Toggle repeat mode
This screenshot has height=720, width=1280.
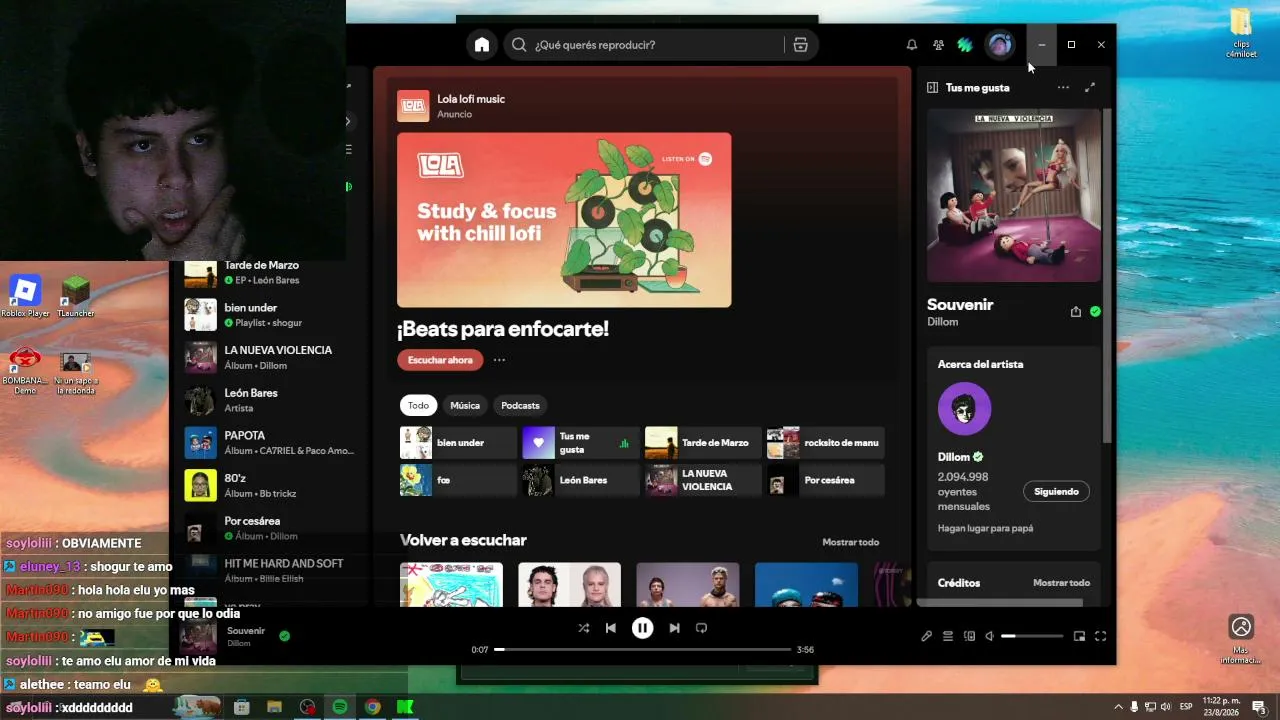pos(701,628)
